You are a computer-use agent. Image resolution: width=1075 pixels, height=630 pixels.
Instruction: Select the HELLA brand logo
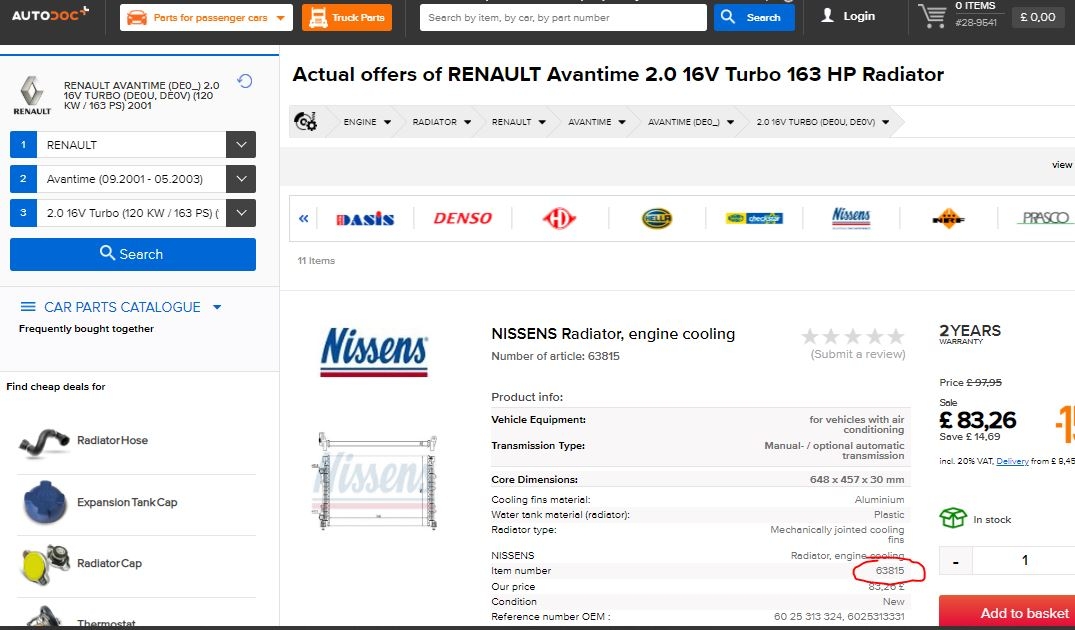click(x=657, y=218)
